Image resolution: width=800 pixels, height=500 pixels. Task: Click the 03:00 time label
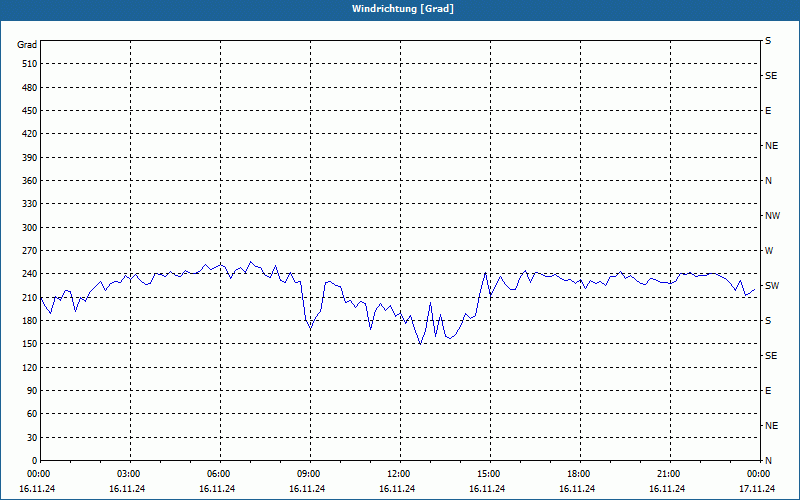click(129, 474)
